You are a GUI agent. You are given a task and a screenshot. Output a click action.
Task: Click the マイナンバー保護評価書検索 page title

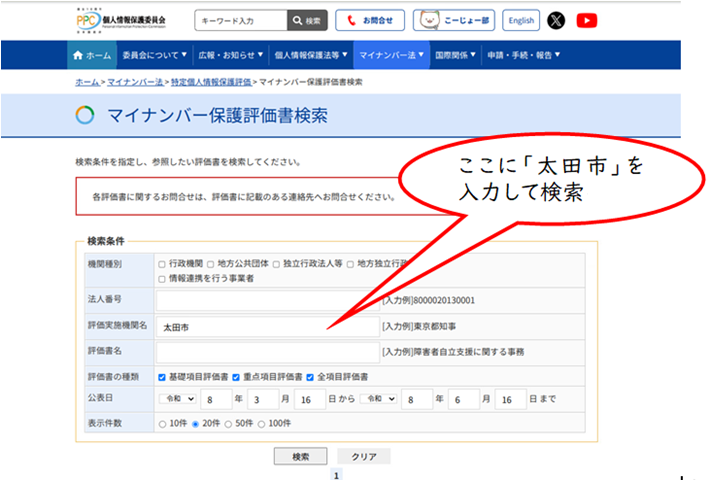point(217,116)
